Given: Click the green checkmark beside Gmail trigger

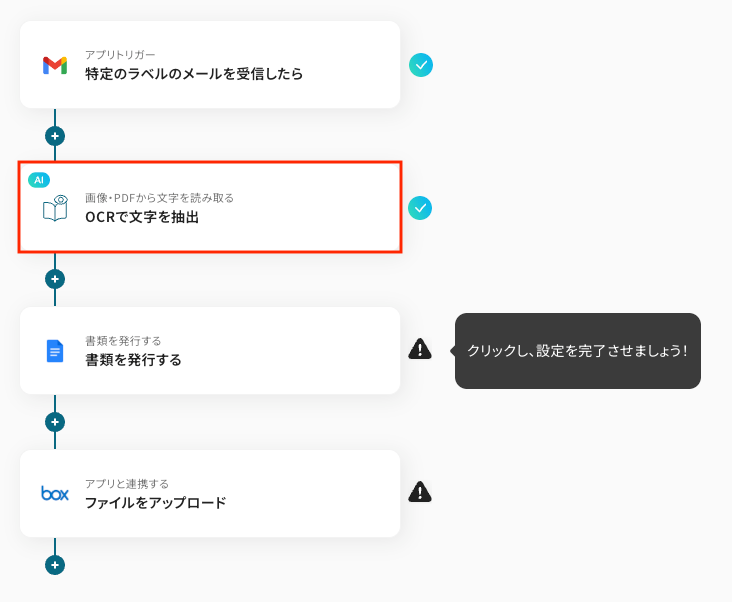Looking at the screenshot, I should click(421, 65).
